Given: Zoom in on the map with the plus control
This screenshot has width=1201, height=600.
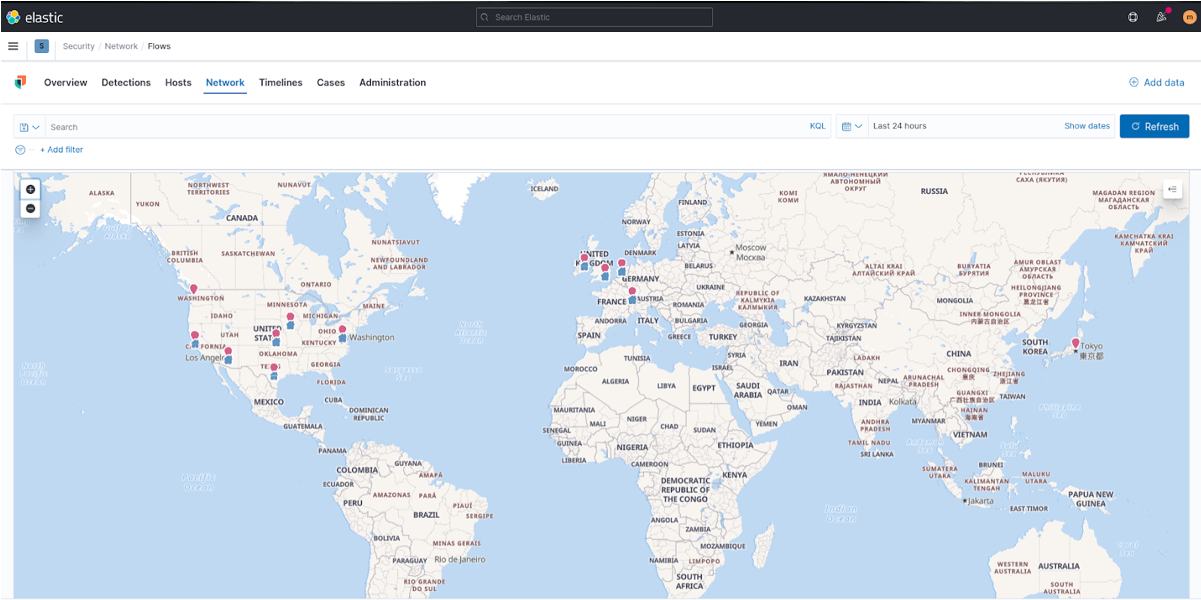Looking at the screenshot, I should pos(30,189).
